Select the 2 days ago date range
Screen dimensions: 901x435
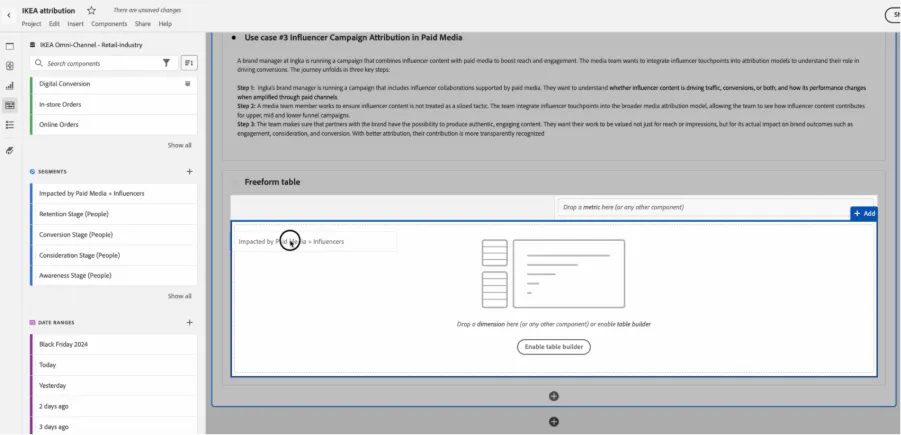coord(113,406)
